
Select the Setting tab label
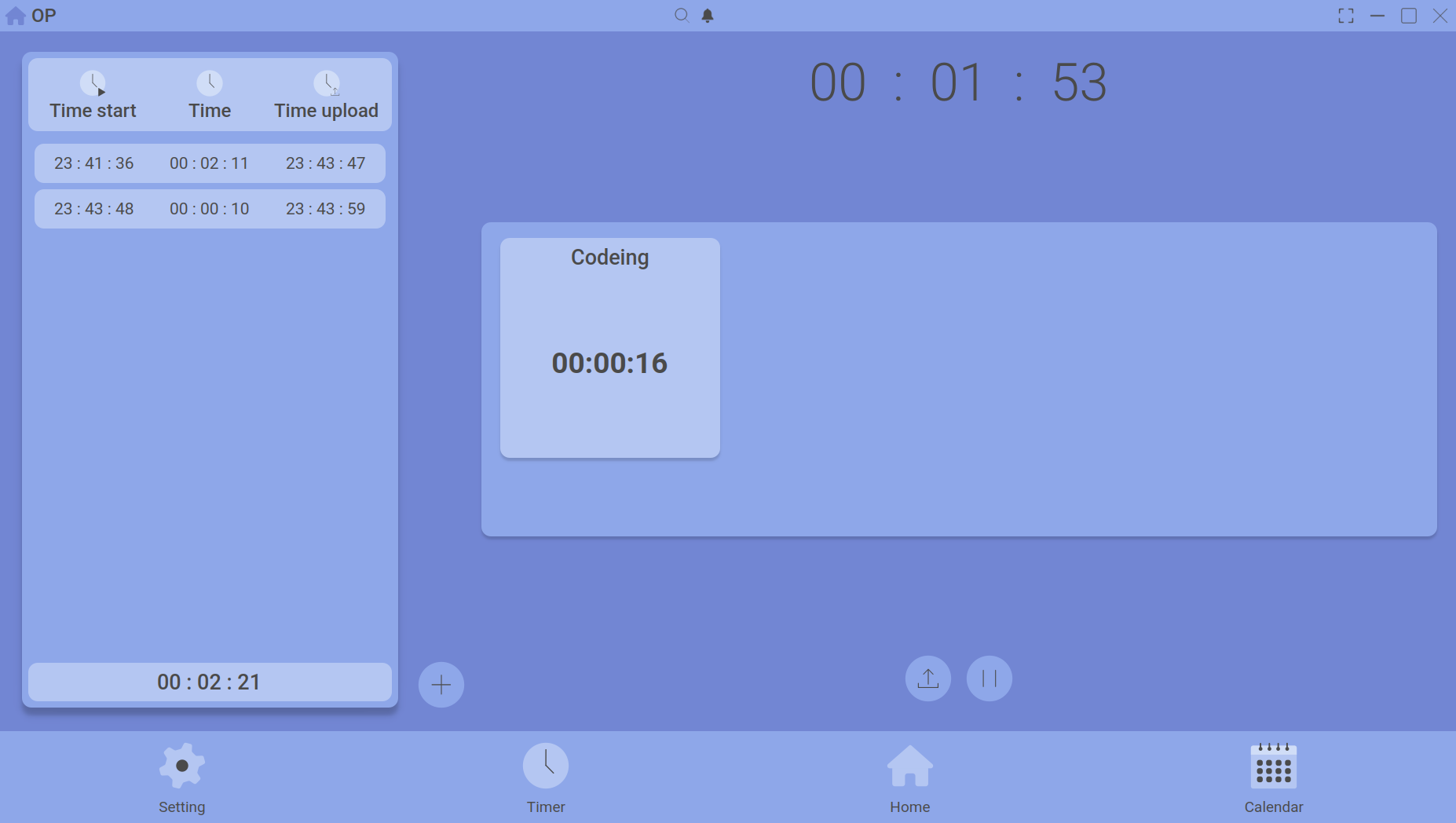tap(182, 807)
